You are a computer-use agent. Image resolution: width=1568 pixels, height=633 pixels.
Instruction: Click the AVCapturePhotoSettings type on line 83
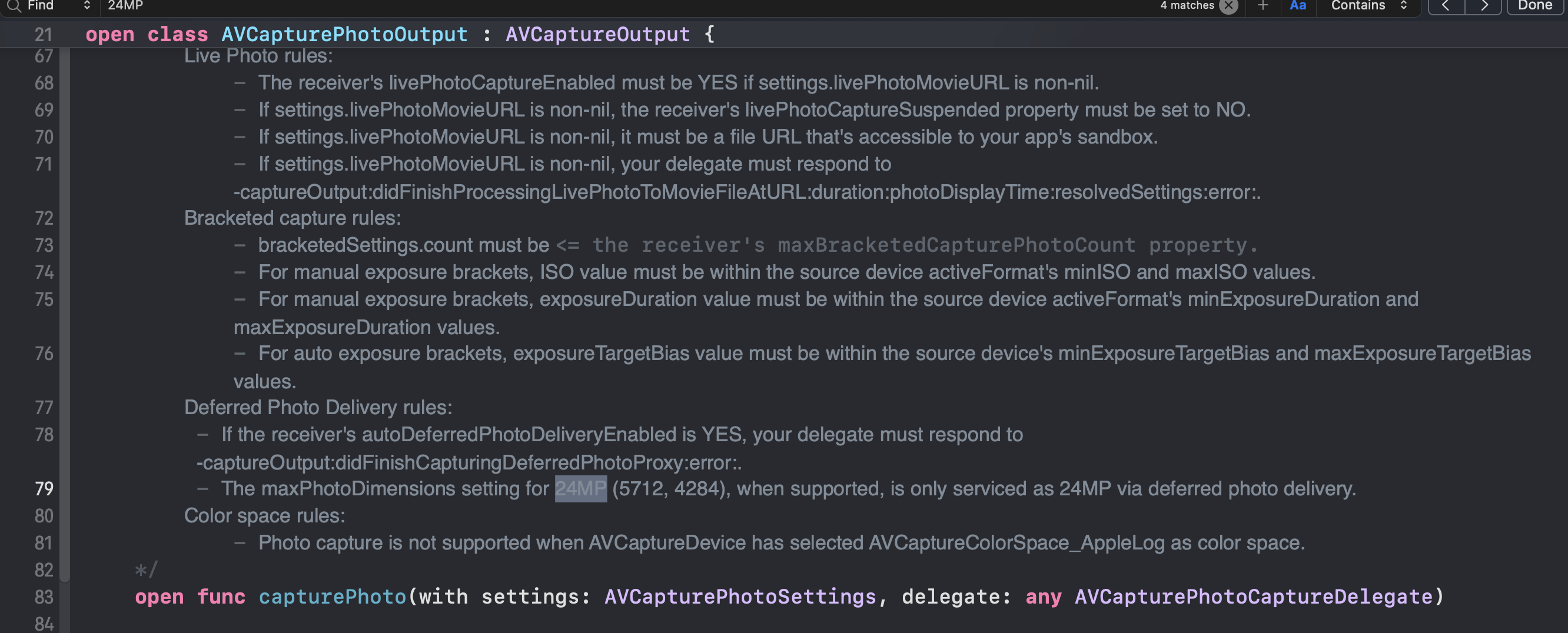tap(740, 597)
